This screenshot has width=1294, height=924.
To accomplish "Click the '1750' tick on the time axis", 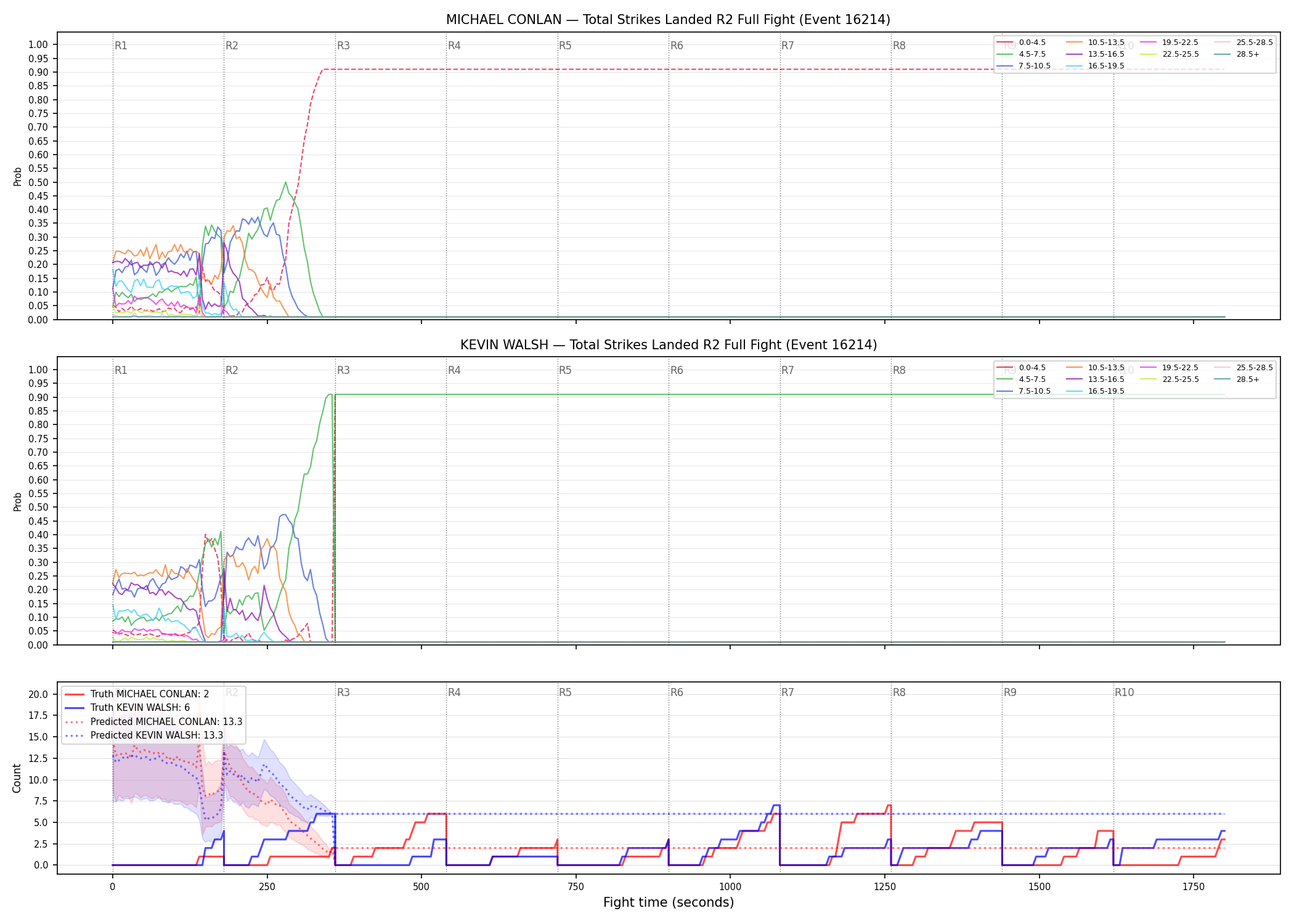I will [x=1194, y=886].
